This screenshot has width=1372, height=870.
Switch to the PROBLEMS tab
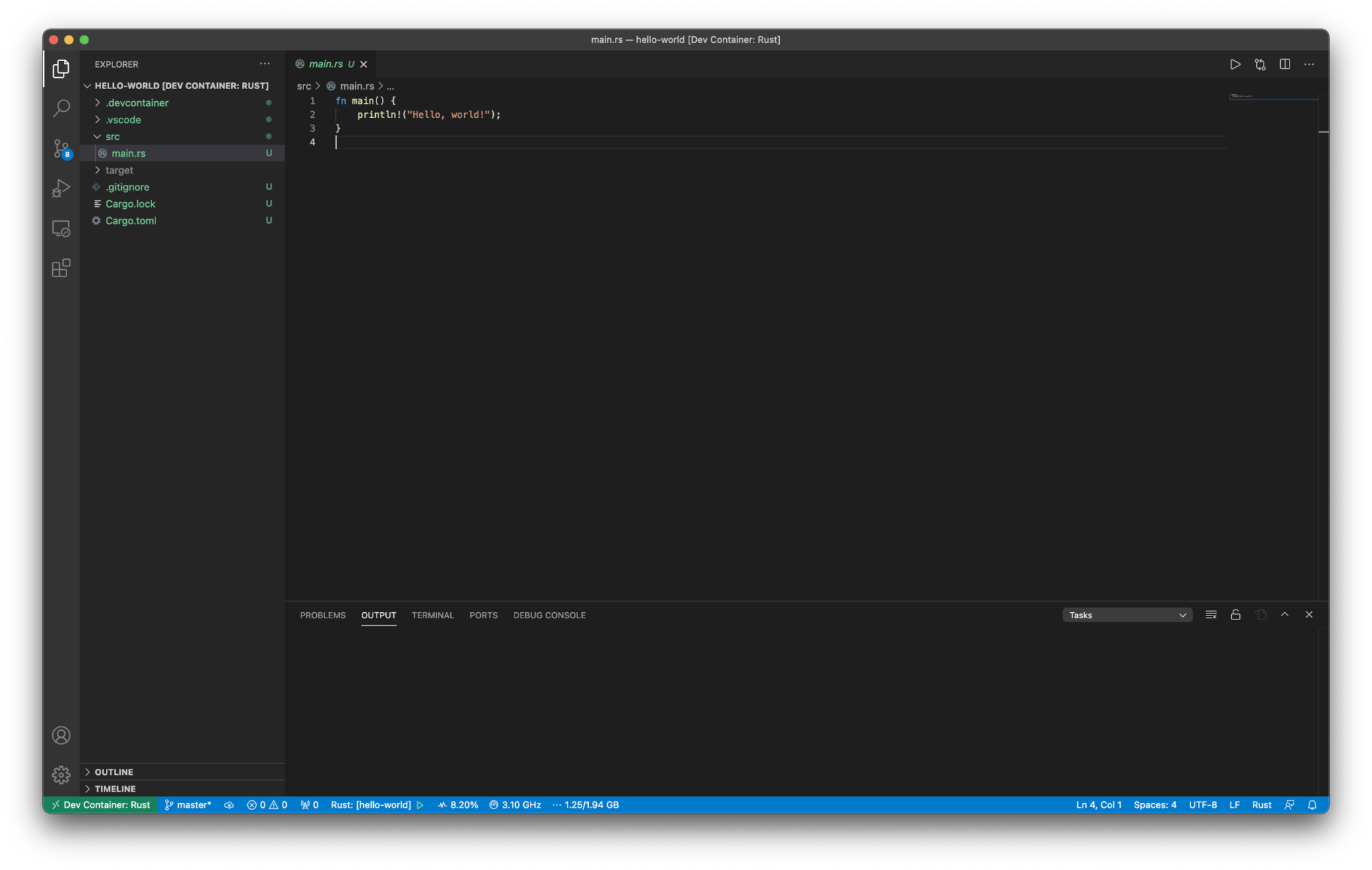[322, 615]
